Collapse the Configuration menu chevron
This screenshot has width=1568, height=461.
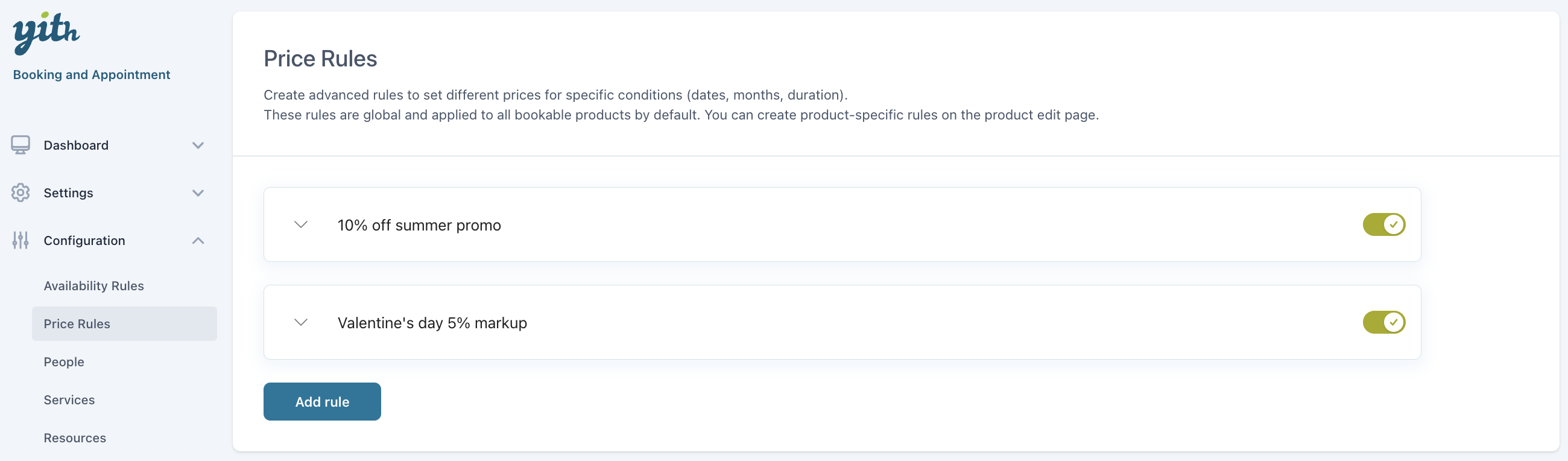[x=198, y=241]
